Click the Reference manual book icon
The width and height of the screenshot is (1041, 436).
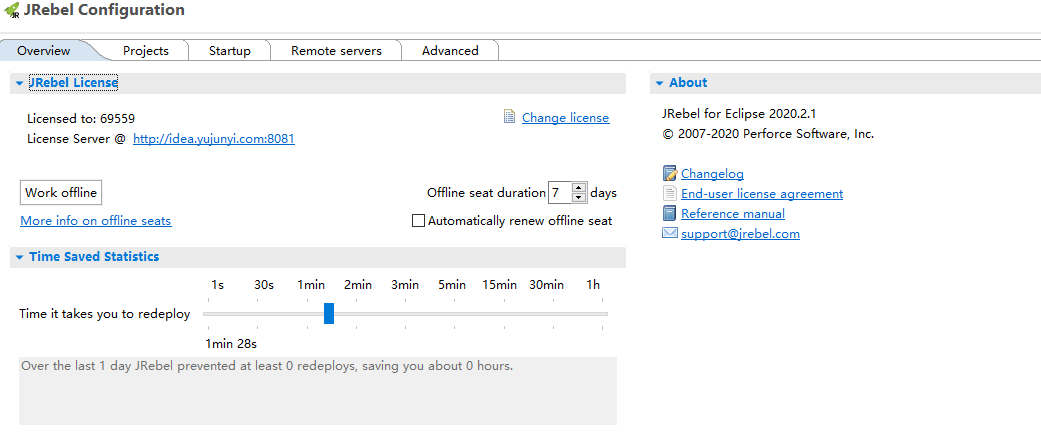(x=669, y=214)
